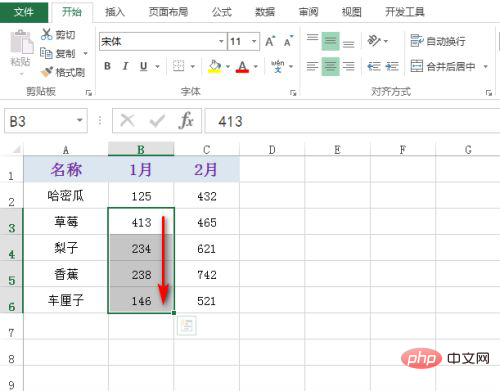Expand copy options arrow

point(86,53)
